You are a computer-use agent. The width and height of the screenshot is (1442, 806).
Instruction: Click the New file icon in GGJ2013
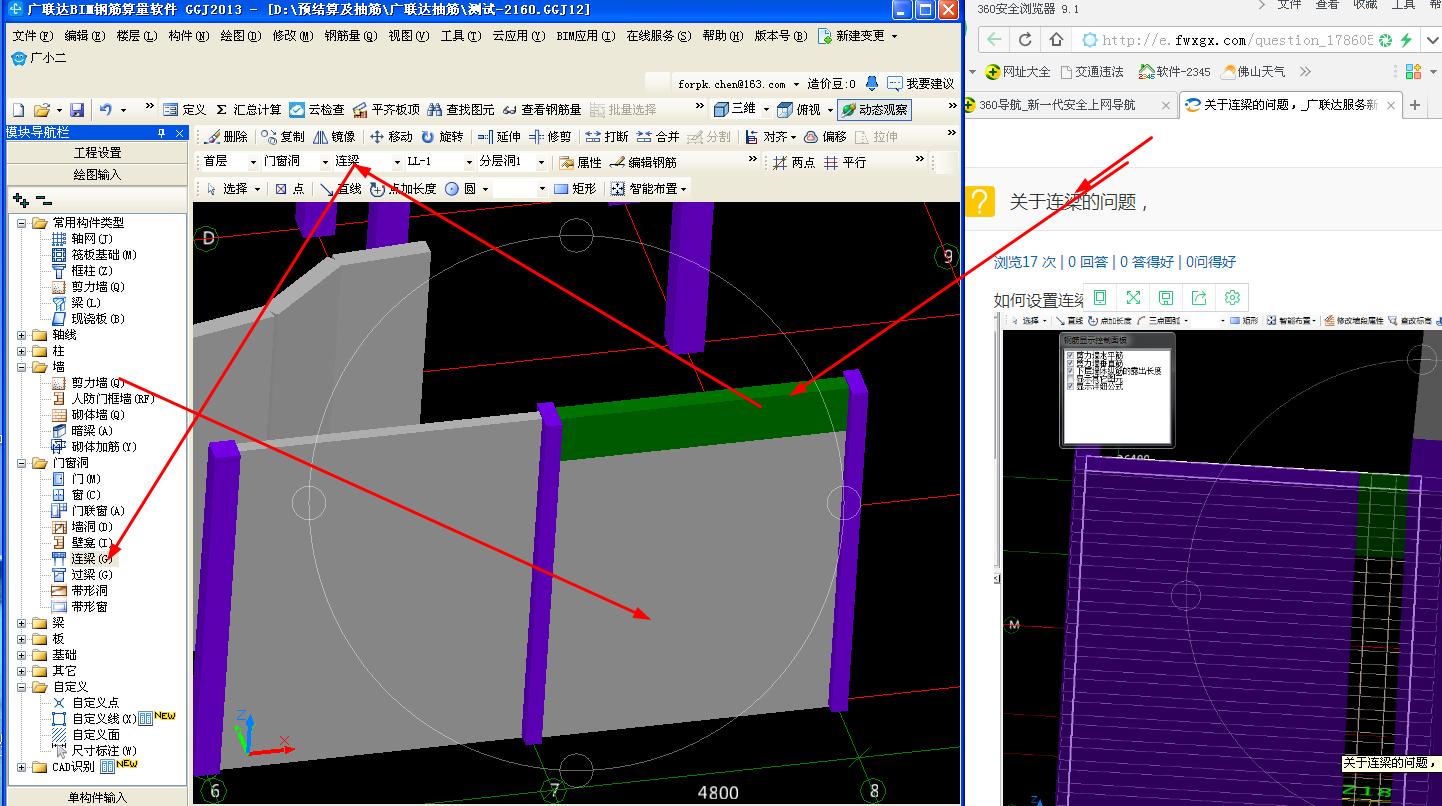[18, 110]
